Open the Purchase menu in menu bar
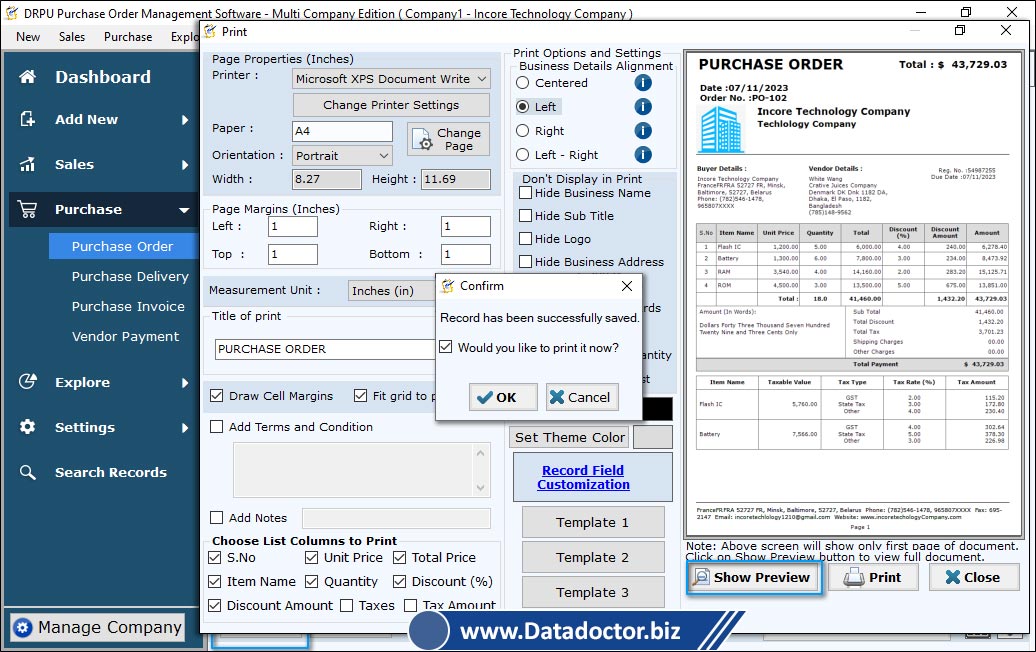 (128, 37)
